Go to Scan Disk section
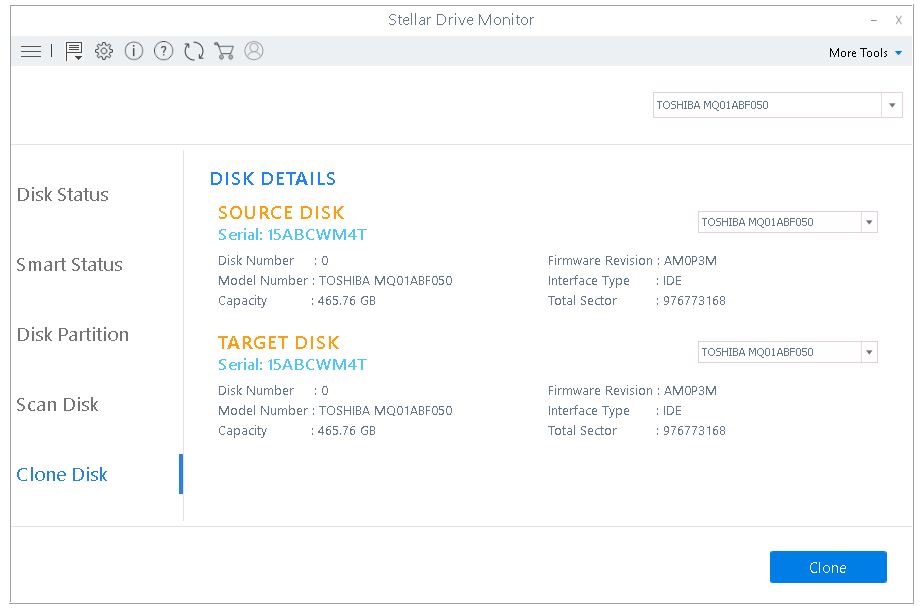Image resolution: width=924 pixels, height=613 pixels. click(57, 404)
